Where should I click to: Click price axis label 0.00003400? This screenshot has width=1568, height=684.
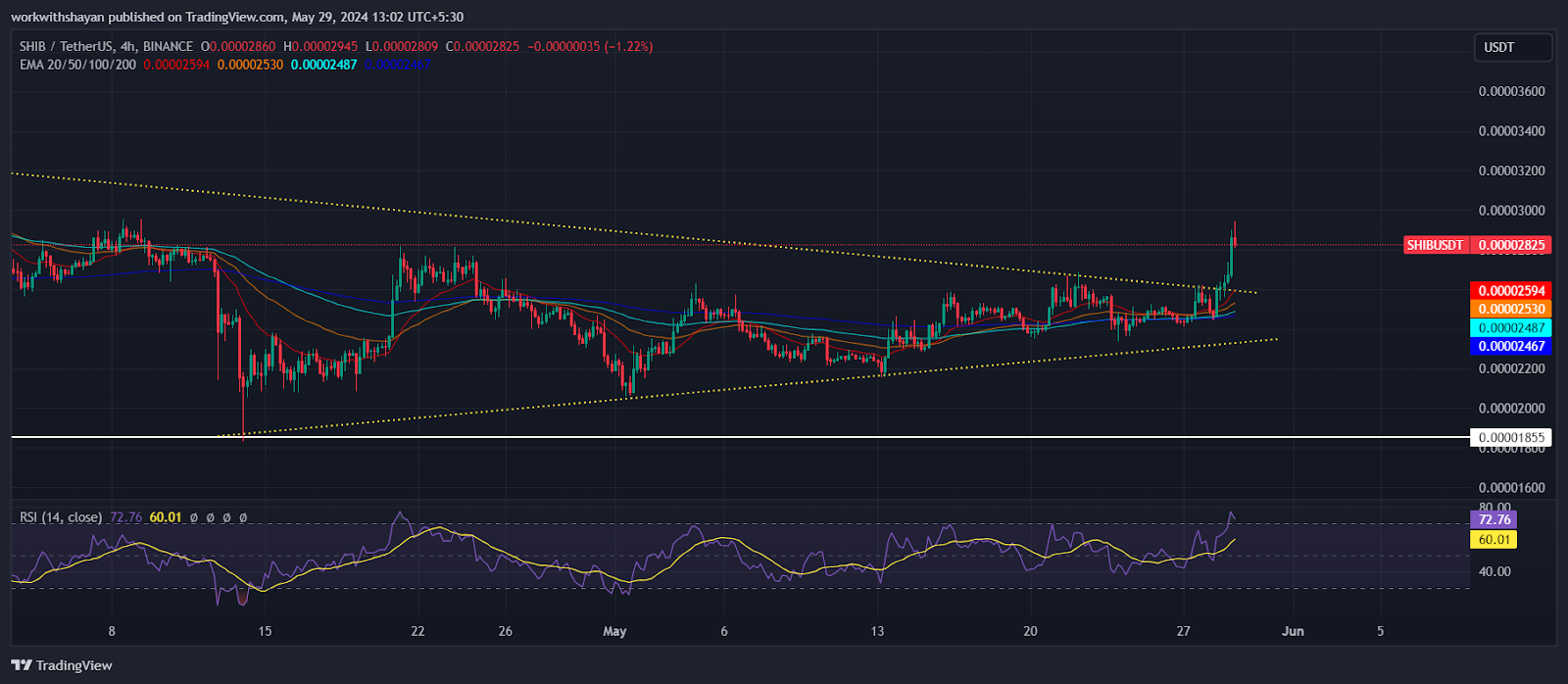pyautogui.click(x=1511, y=131)
